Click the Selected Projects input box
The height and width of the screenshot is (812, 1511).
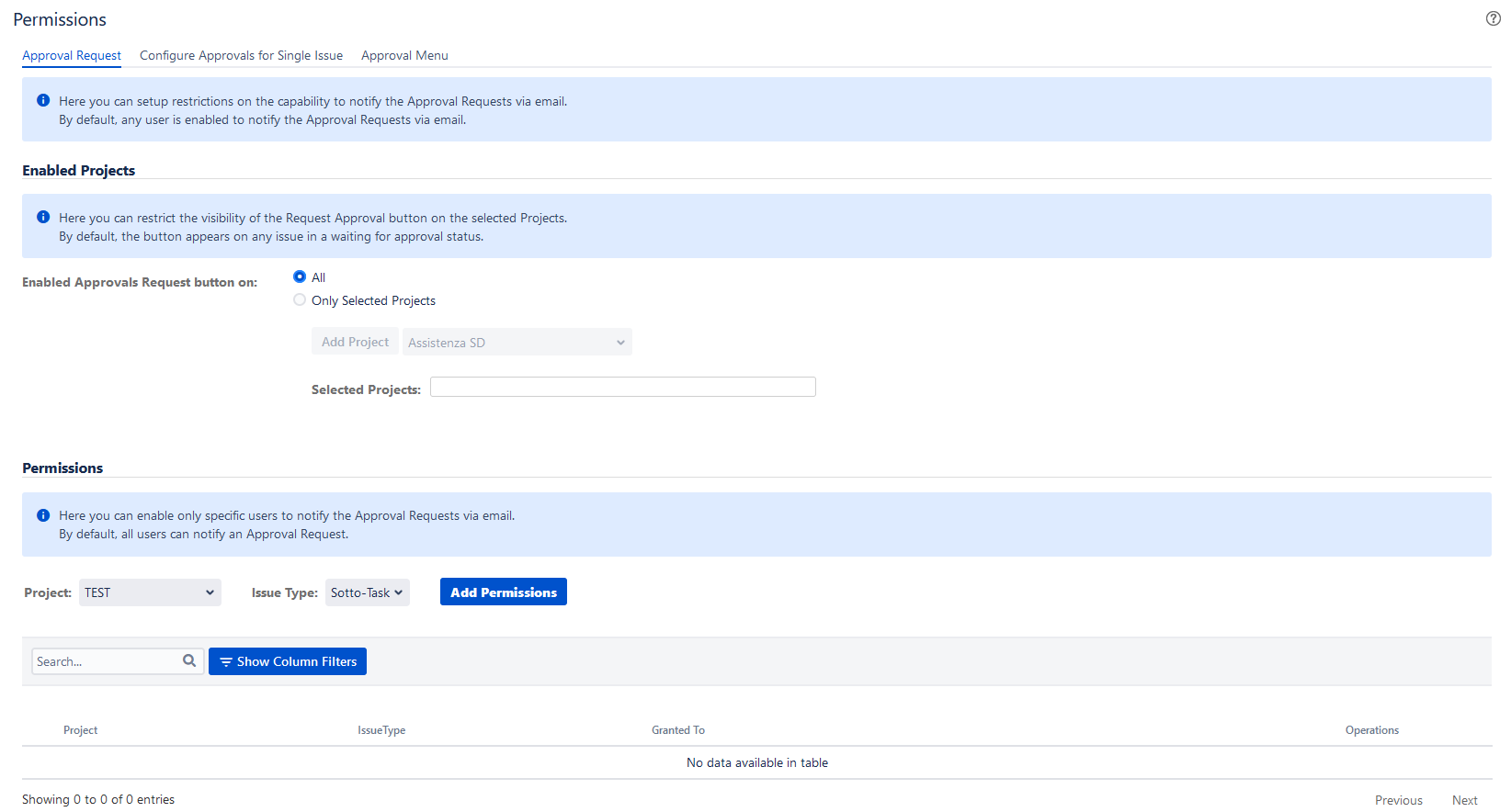click(622, 387)
